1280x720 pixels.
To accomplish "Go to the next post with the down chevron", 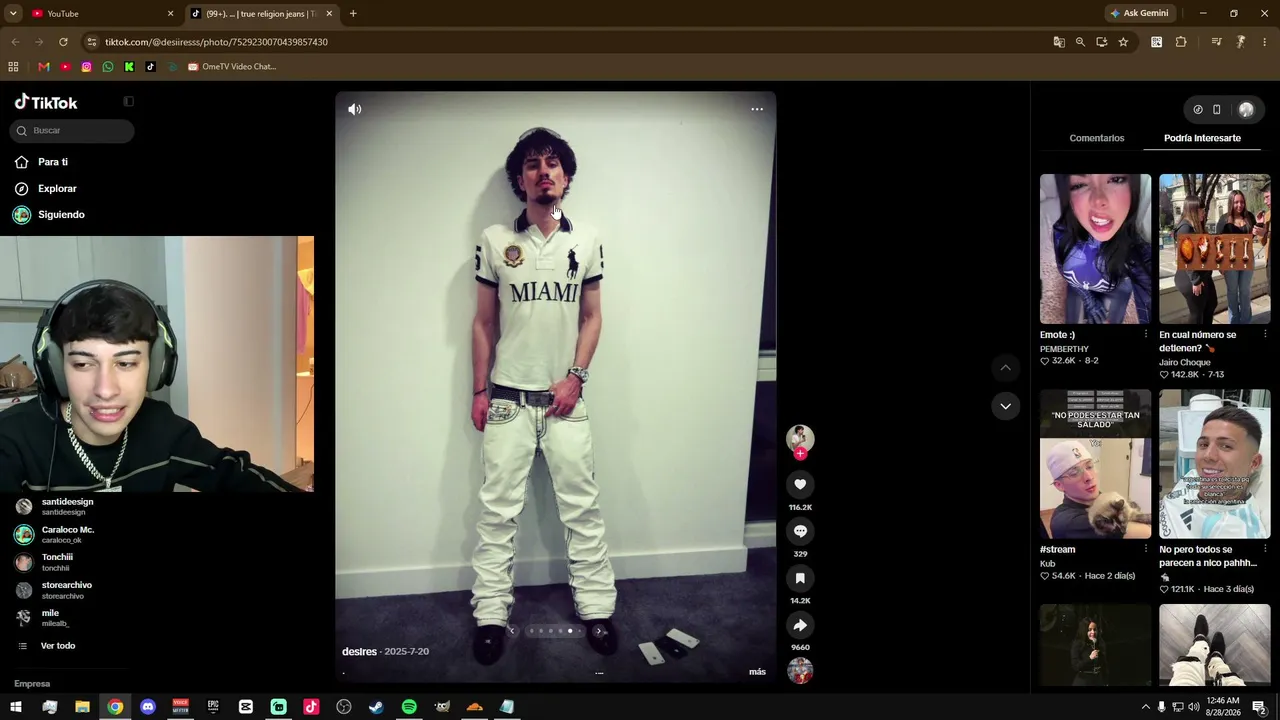I will click(x=1005, y=406).
